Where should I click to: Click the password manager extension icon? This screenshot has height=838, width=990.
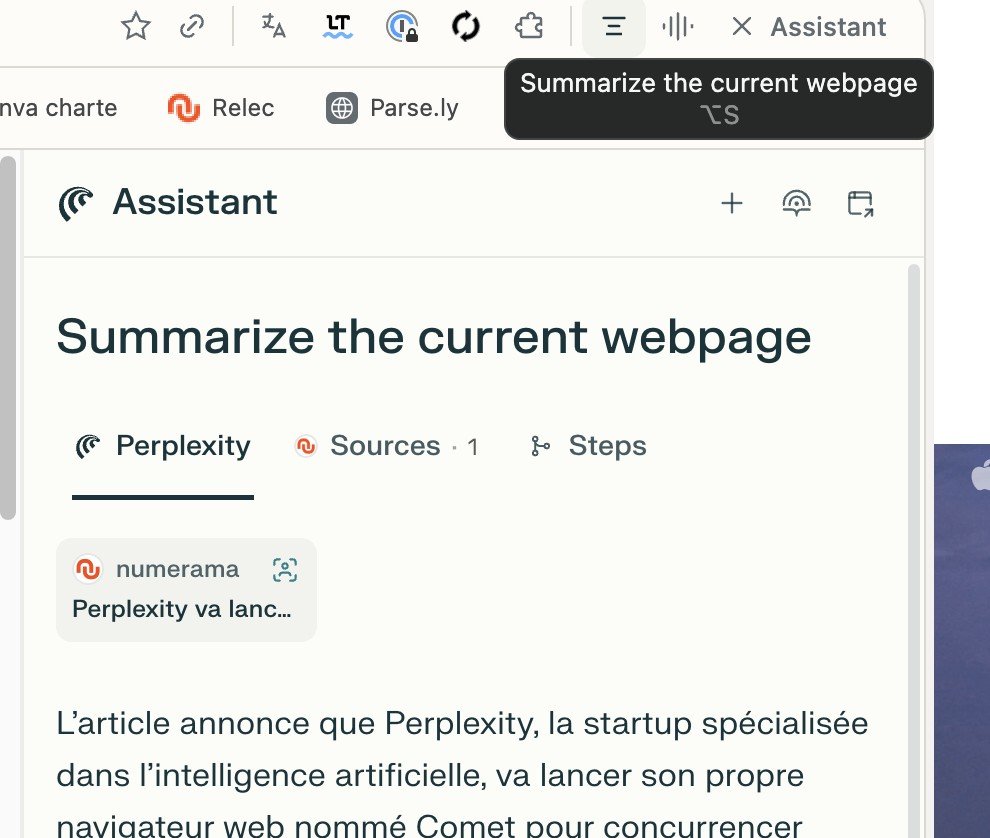[402, 27]
